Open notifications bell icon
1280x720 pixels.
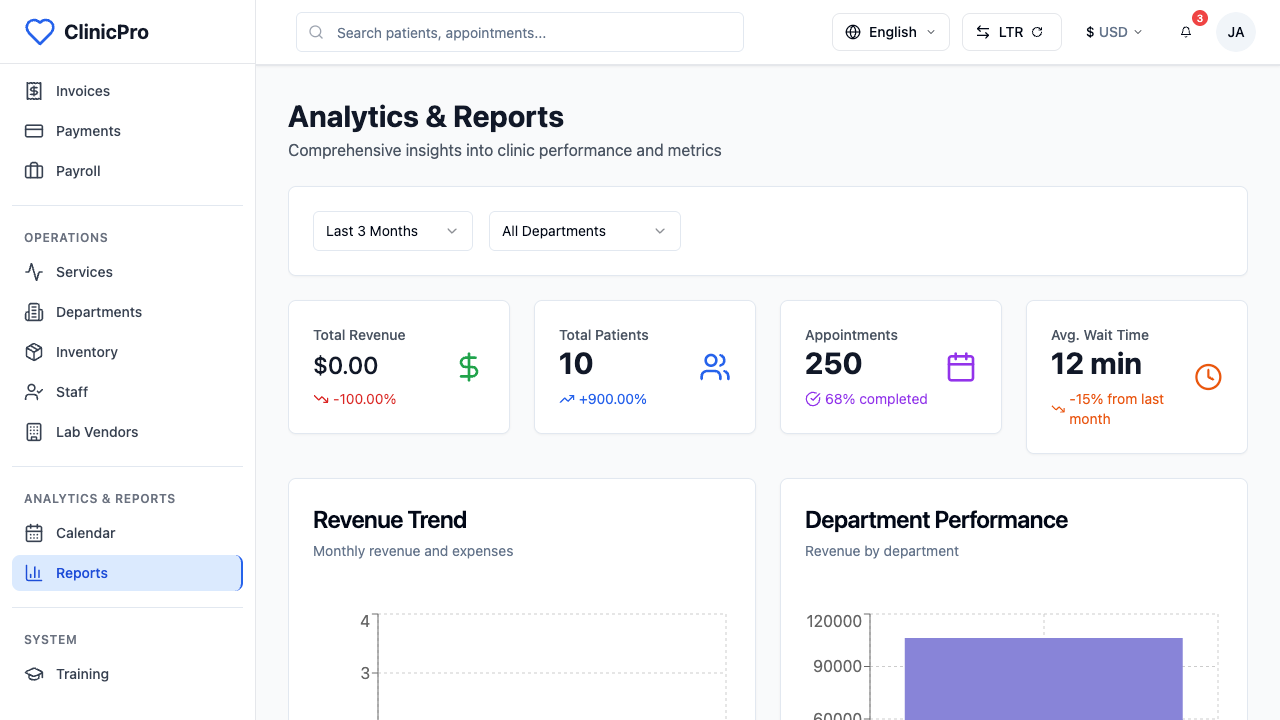tap(1186, 32)
